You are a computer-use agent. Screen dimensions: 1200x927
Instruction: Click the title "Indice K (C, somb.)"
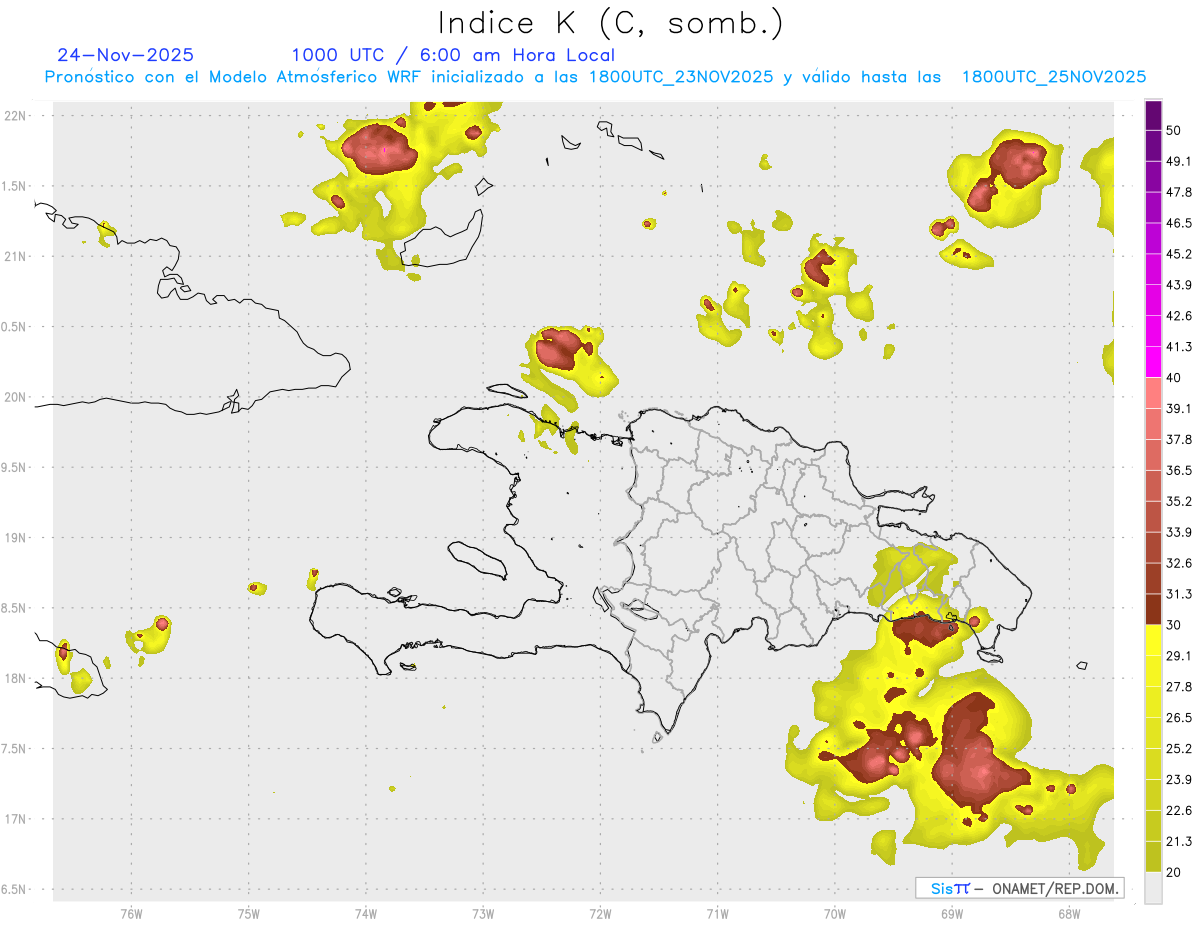(x=610, y=23)
